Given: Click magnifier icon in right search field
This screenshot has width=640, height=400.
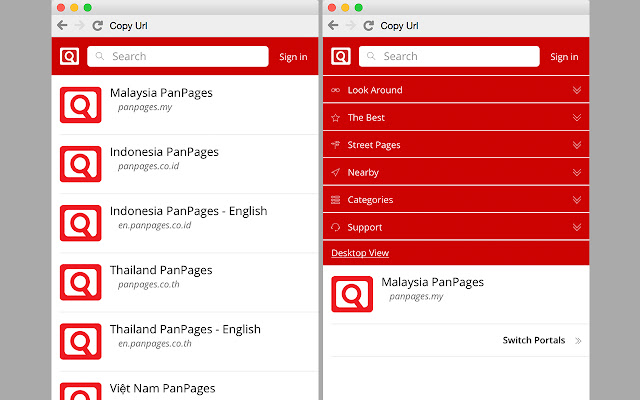Looking at the screenshot, I should pyautogui.click(x=371, y=56).
